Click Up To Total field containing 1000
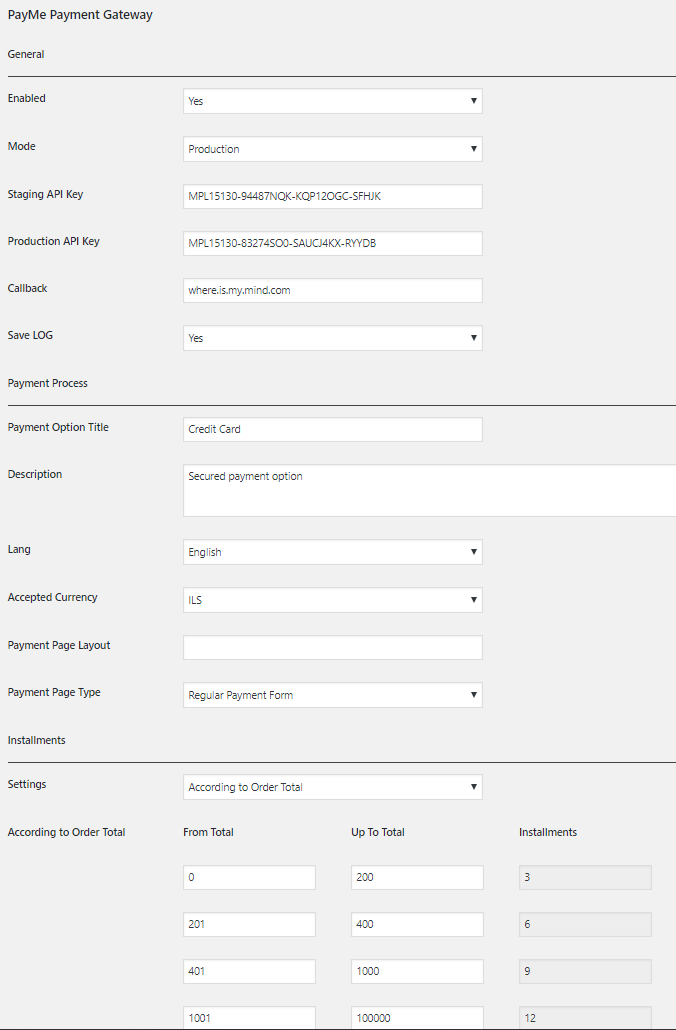 tap(417, 971)
